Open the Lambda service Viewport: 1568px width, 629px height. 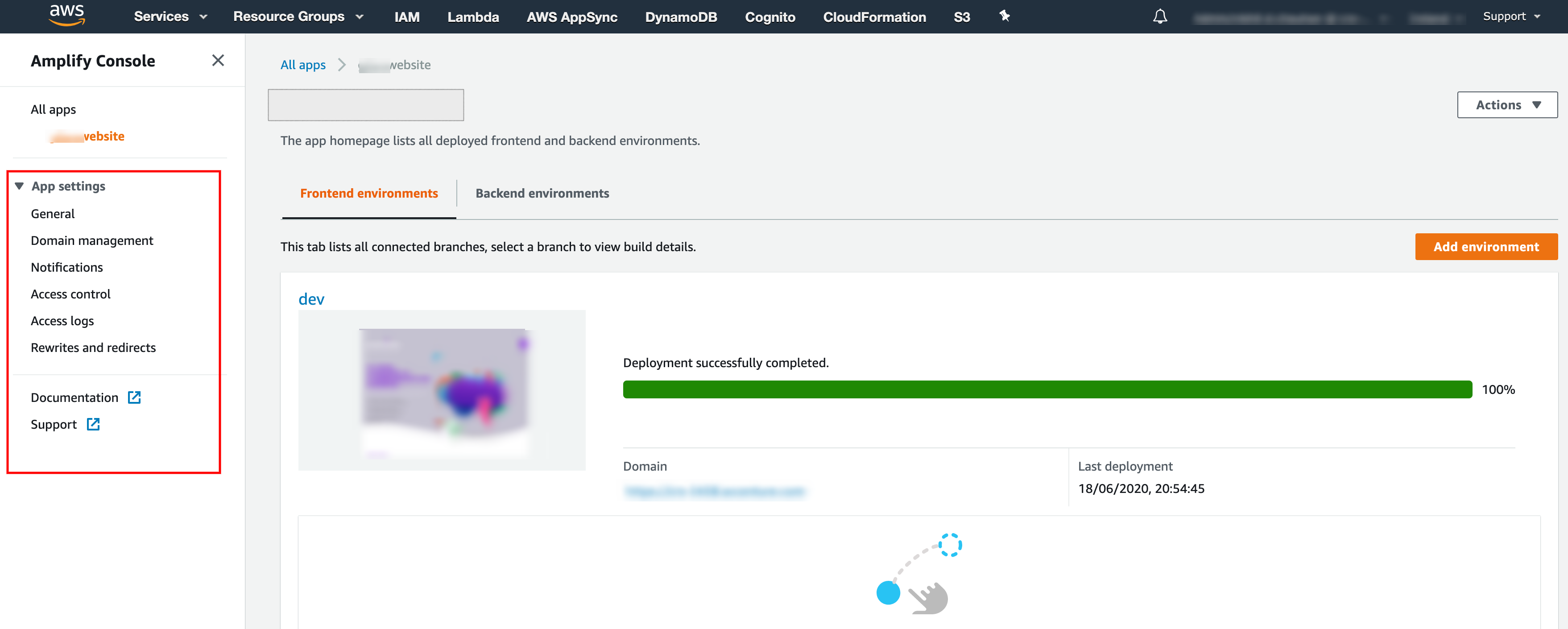tap(473, 17)
